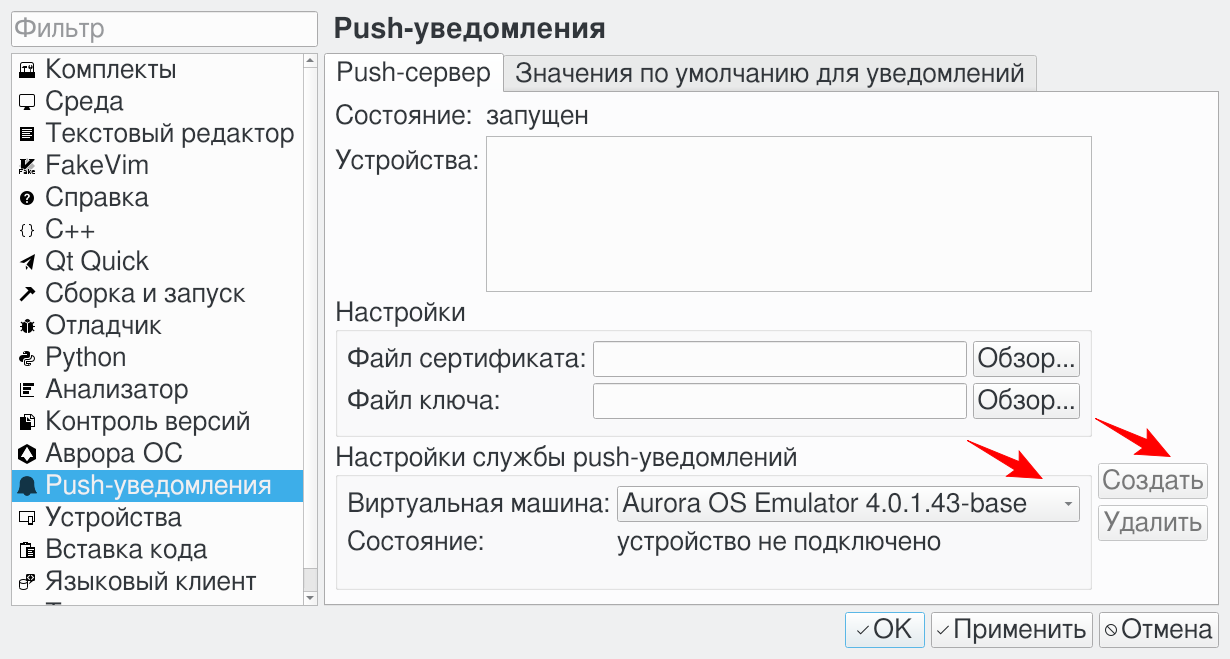Confirm with the OK button
Screen dimensions: 1230x659
point(884,629)
